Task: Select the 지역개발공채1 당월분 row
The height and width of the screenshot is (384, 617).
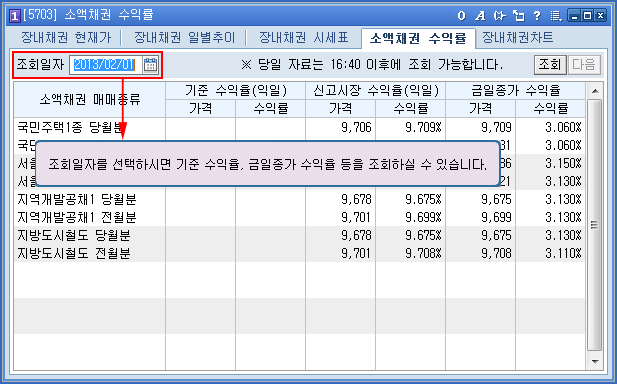Action: (x=299, y=199)
